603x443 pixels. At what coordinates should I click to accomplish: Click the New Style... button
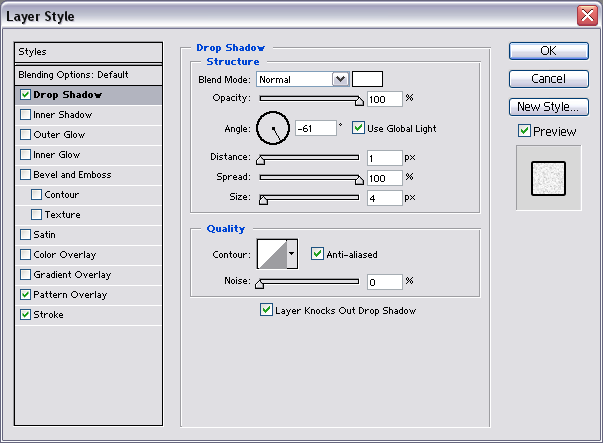(x=549, y=107)
